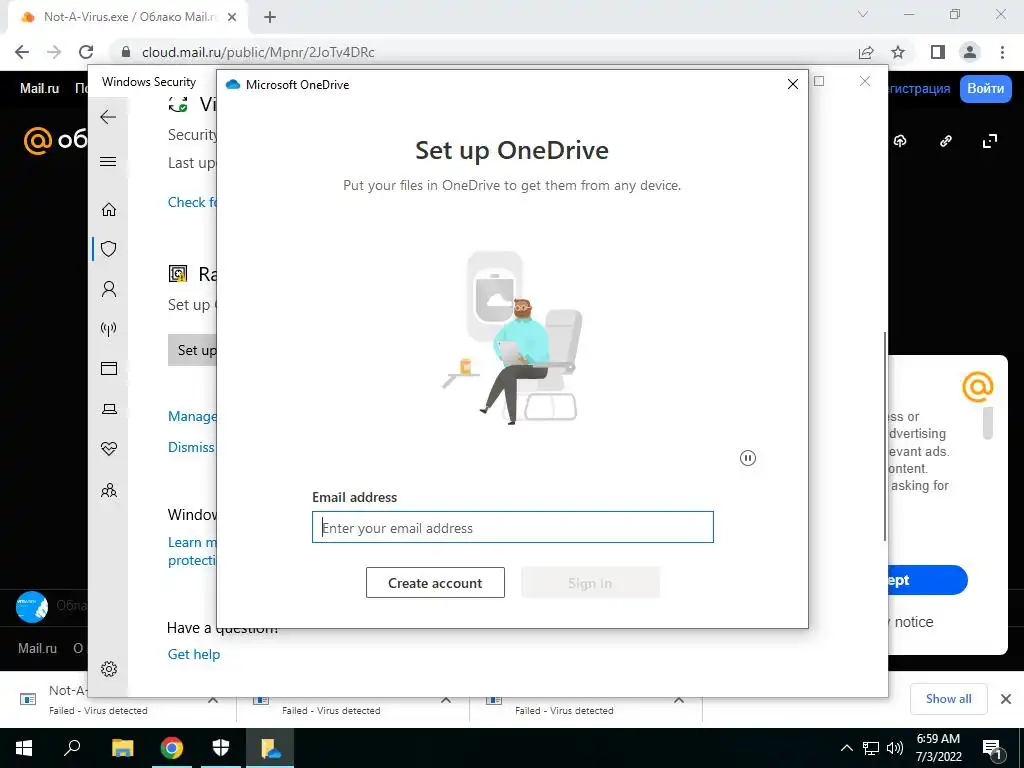Click the Email address input field
The image size is (1024, 768).
point(513,527)
